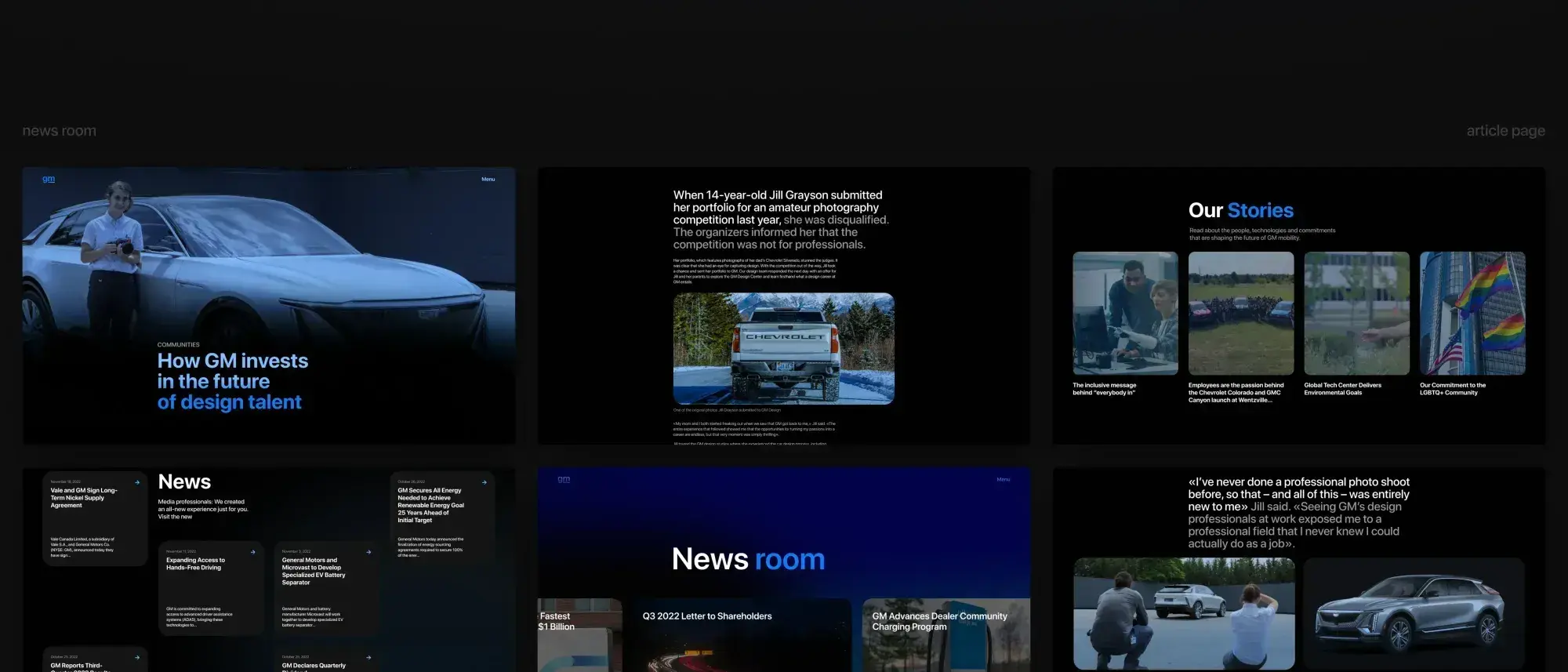
Task: Click the 'GM Reports Third-' card title
Action: pos(76,666)
